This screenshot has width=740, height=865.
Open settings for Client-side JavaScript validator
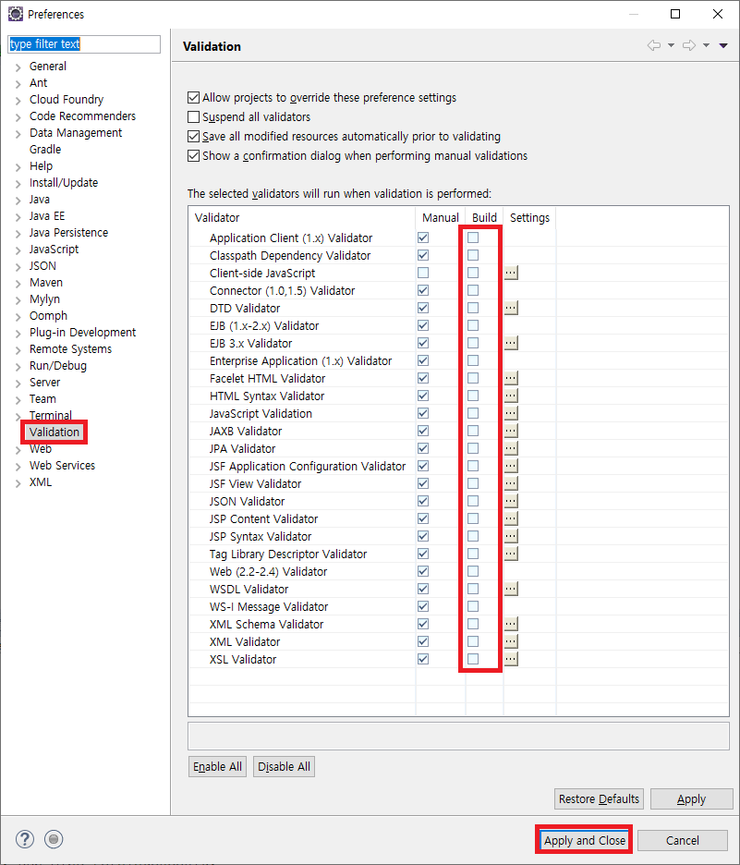click(511, 273)
